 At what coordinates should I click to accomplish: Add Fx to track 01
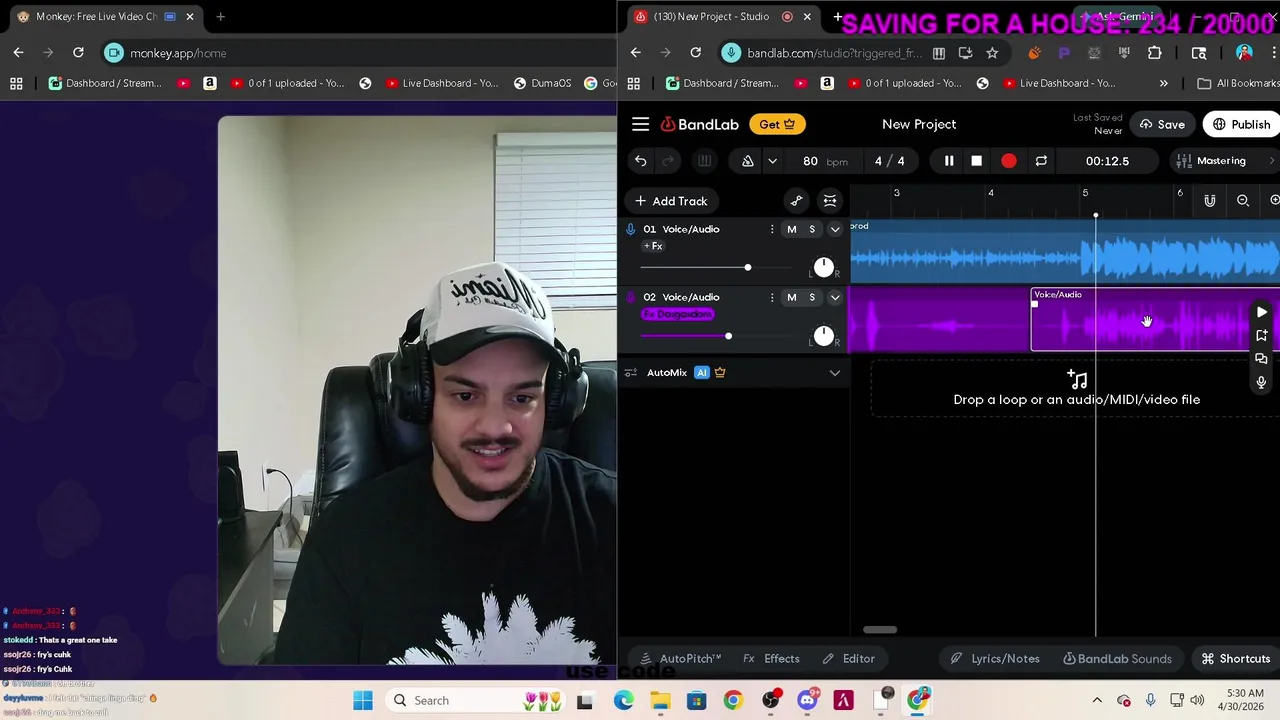point(652,246)
